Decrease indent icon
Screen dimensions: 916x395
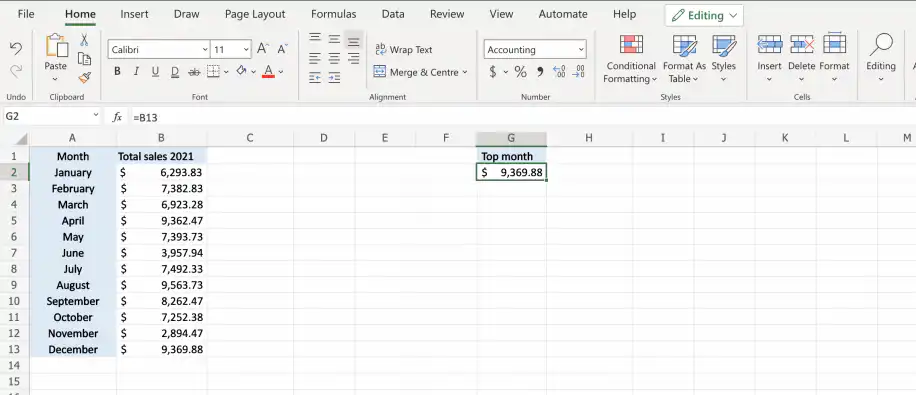[315, 77]
